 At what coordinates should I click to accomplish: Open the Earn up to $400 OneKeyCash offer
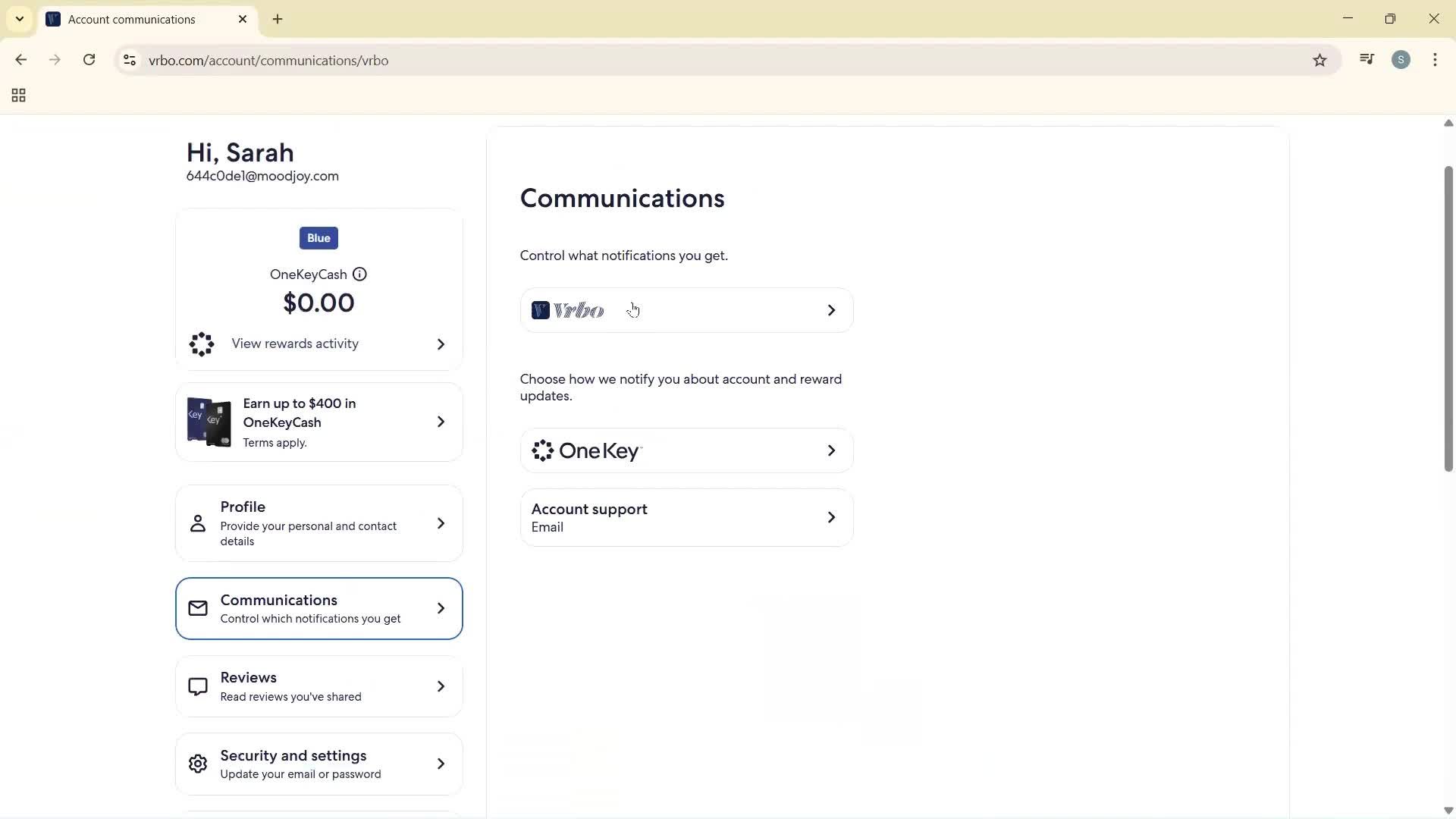point(318,422)
